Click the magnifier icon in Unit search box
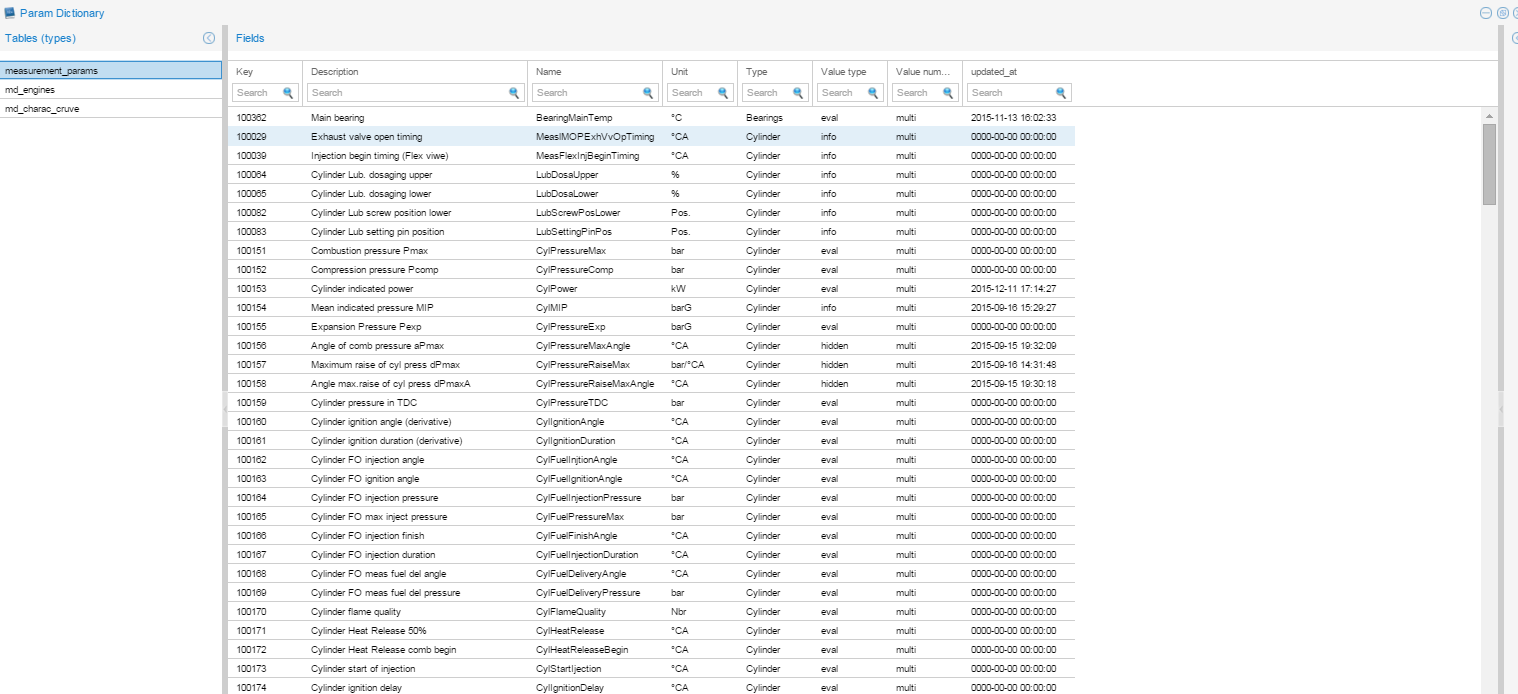This screenshot has width=1518, height=694. pos(723,93)
